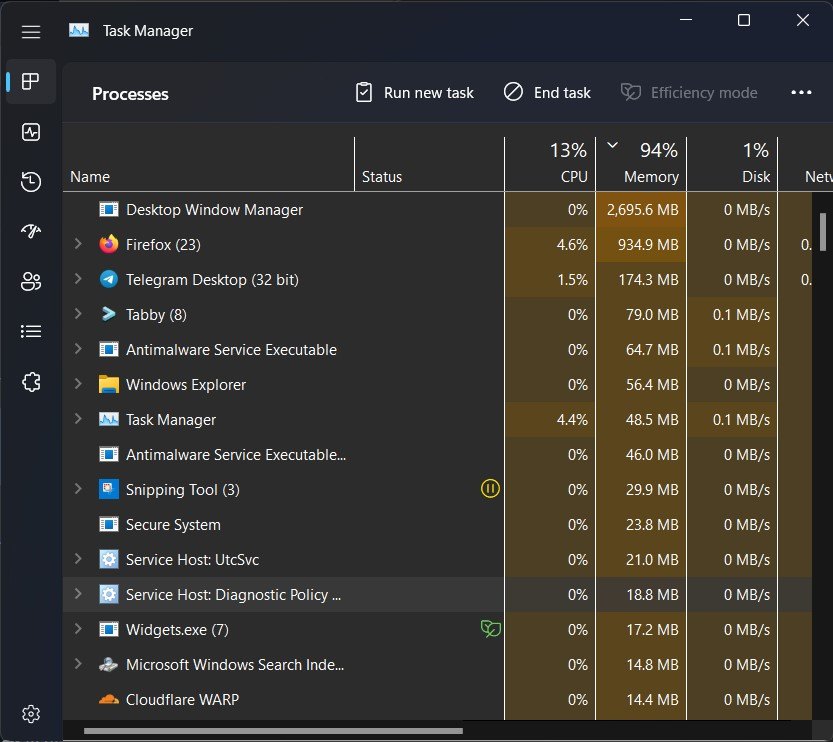Expand Service Host: UtcSvc group
833x742 pixels.
(78, 559)
